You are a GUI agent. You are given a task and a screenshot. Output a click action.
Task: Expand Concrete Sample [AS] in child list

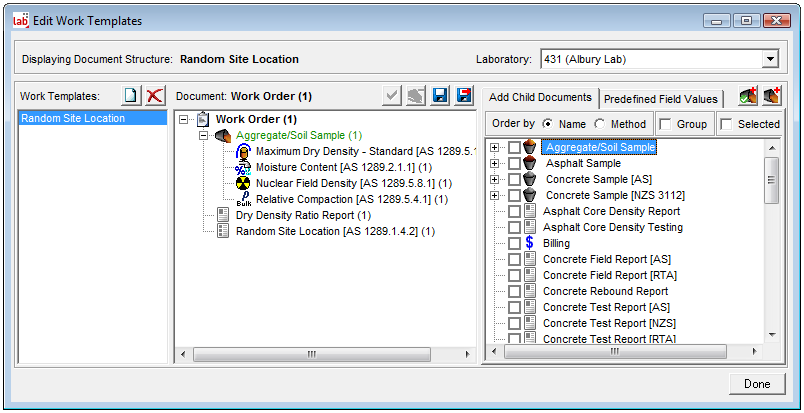point(495,179)
